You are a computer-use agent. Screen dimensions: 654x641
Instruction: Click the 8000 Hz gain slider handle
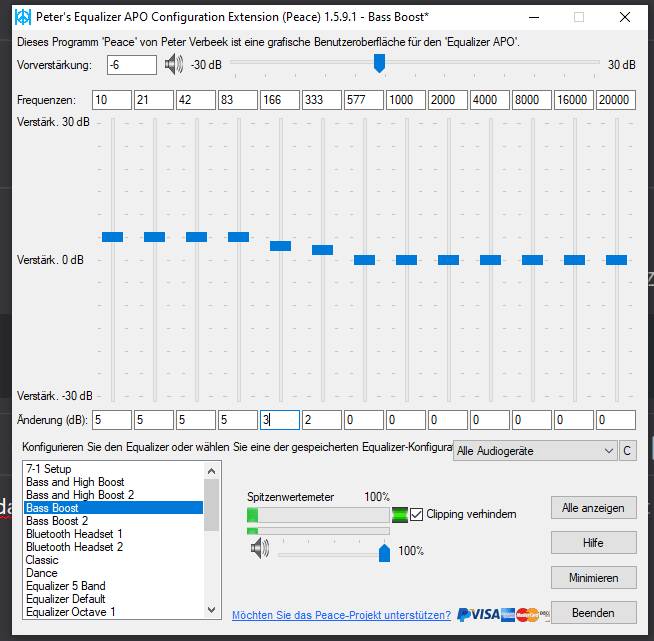click(x=533, y=260)
